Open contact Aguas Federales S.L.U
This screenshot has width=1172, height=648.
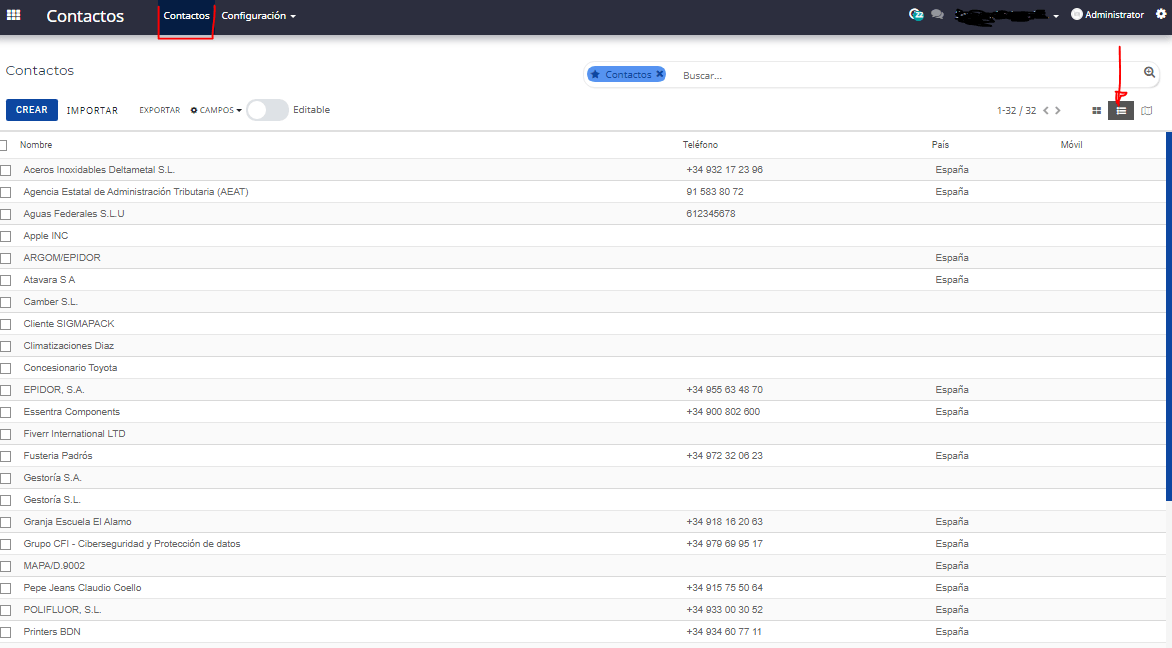point(74,214)
